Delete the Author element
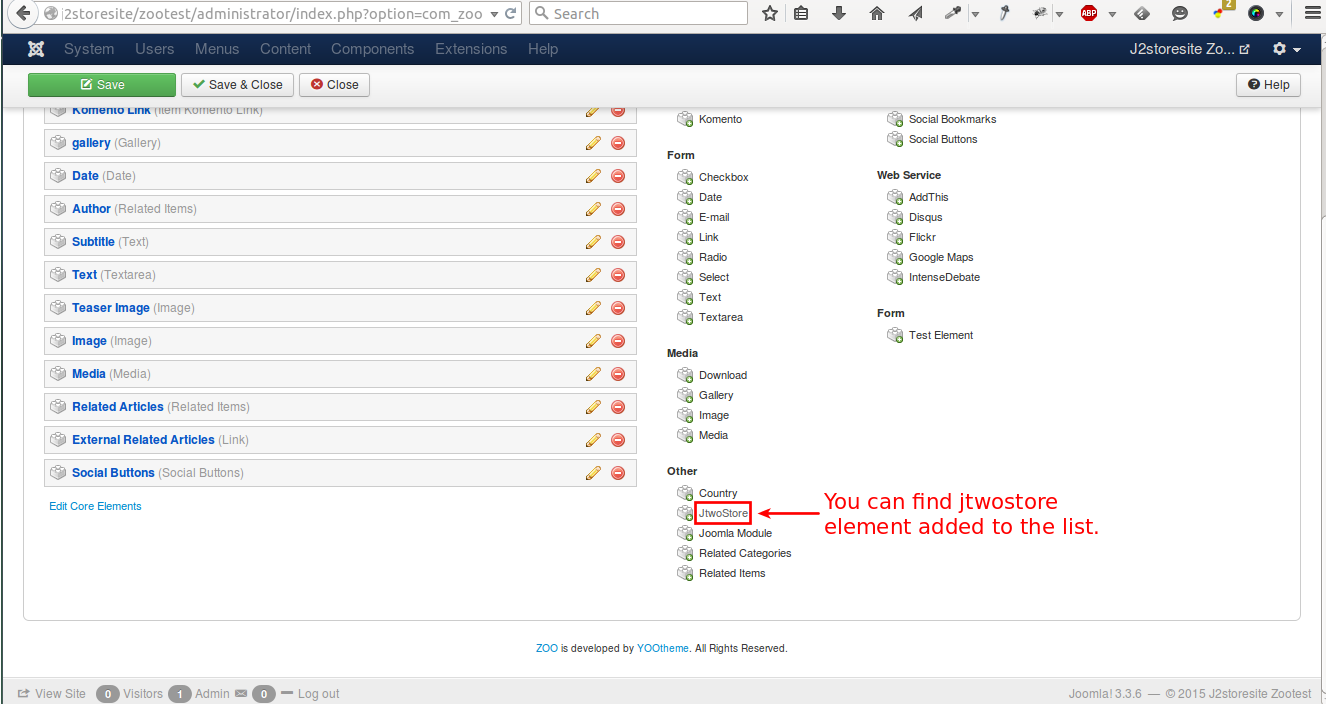Screen dimensions: 1326x705 [x=618, y=209]
